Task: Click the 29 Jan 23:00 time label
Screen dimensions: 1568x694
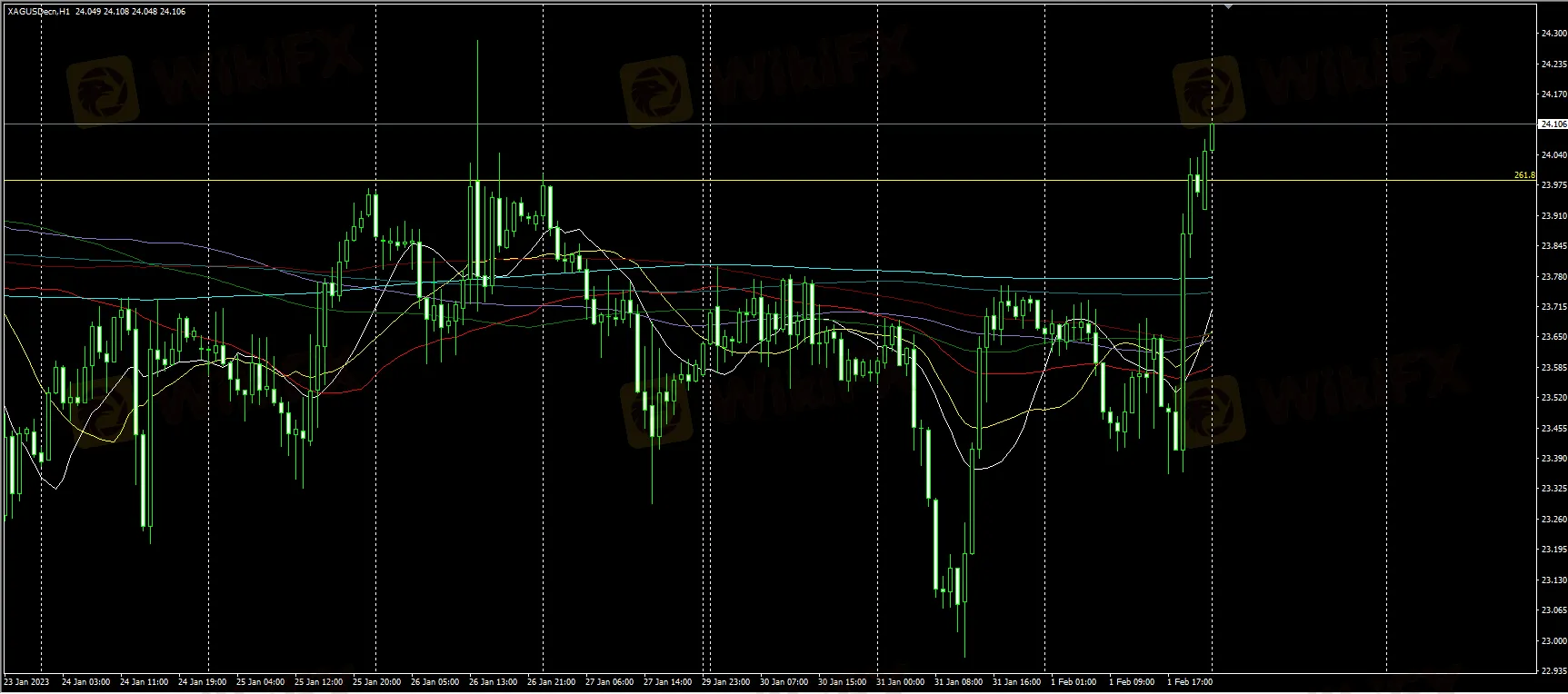Action: click(x=726, y=681)
